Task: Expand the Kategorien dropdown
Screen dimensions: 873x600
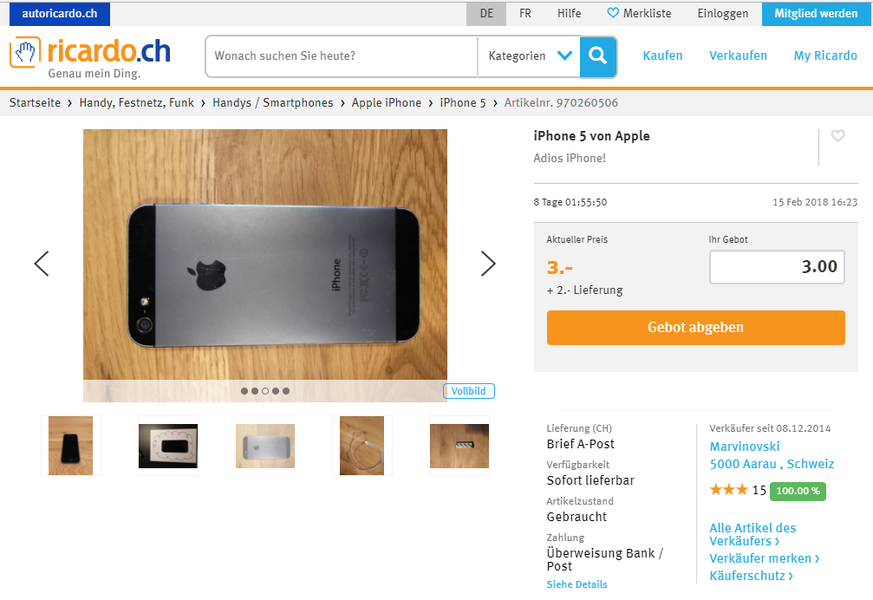Action: coord(529,56)
